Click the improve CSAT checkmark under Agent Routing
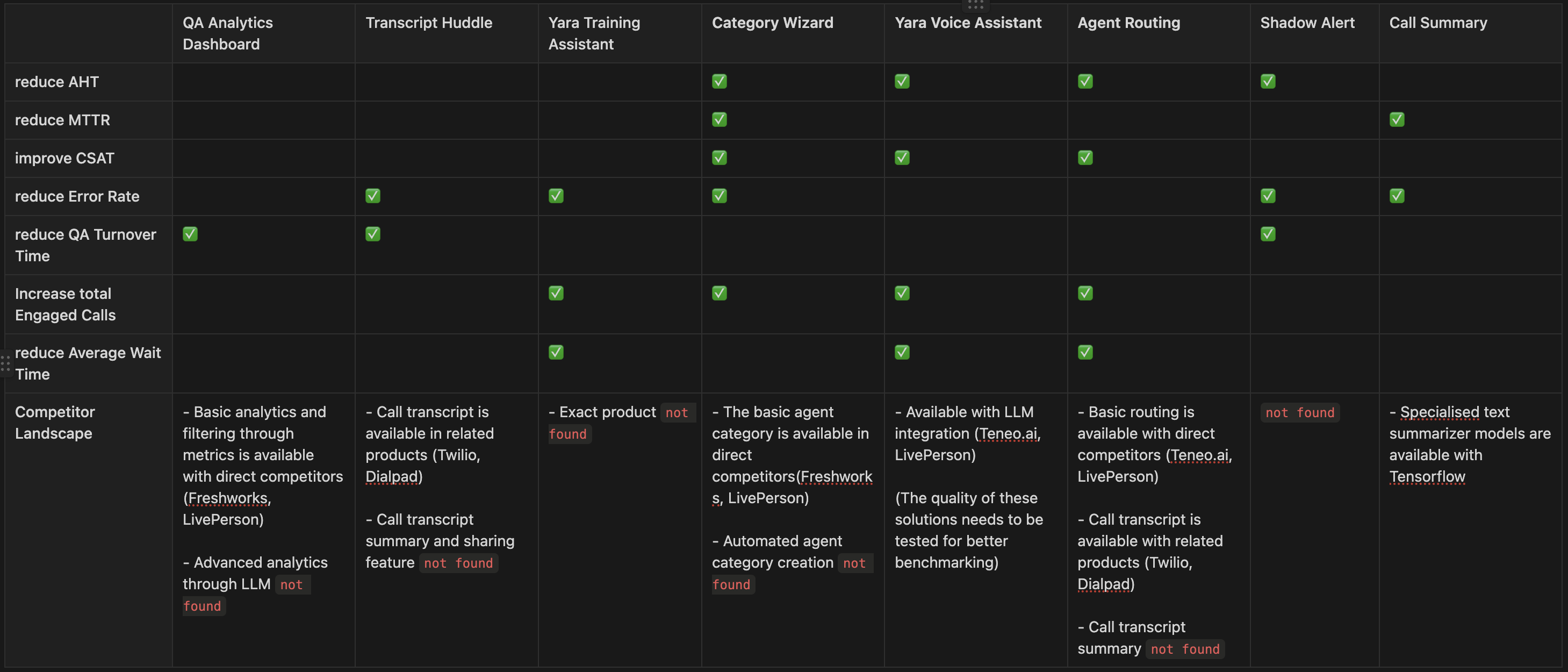The image size is (1568, 672). tap(1085, 158)
